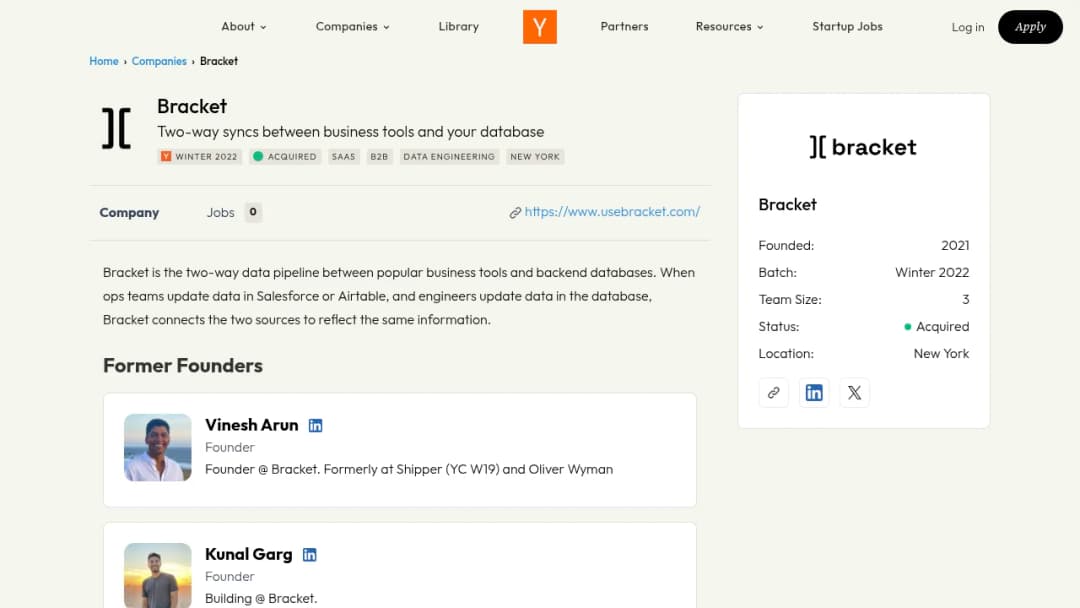Click the bracket wordmark logo in sidebar

tap(863, 147)
